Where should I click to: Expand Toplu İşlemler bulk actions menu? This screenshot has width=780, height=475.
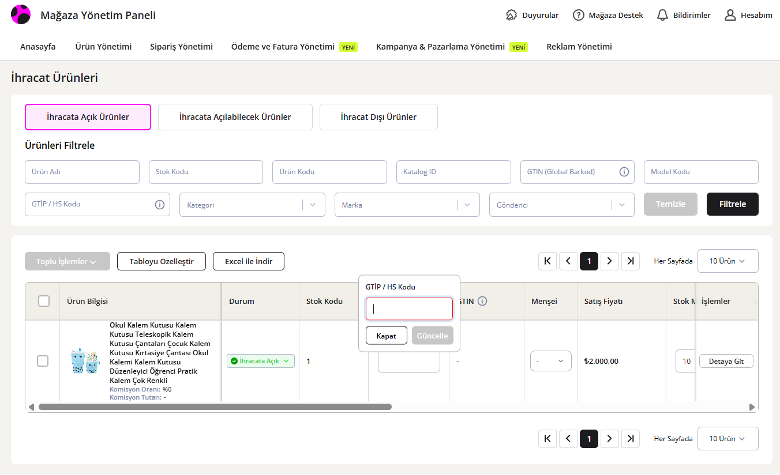pos(67,262)
